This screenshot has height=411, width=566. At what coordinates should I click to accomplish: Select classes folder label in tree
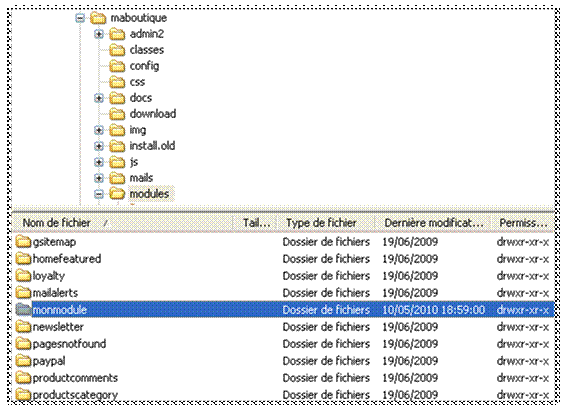point(147,50)
